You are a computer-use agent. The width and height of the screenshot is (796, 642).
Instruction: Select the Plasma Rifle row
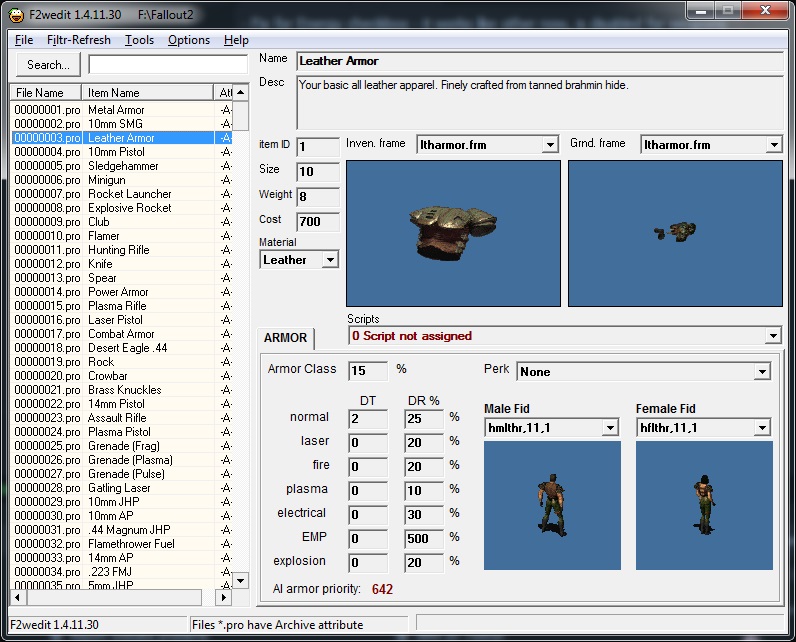(122, 306)
